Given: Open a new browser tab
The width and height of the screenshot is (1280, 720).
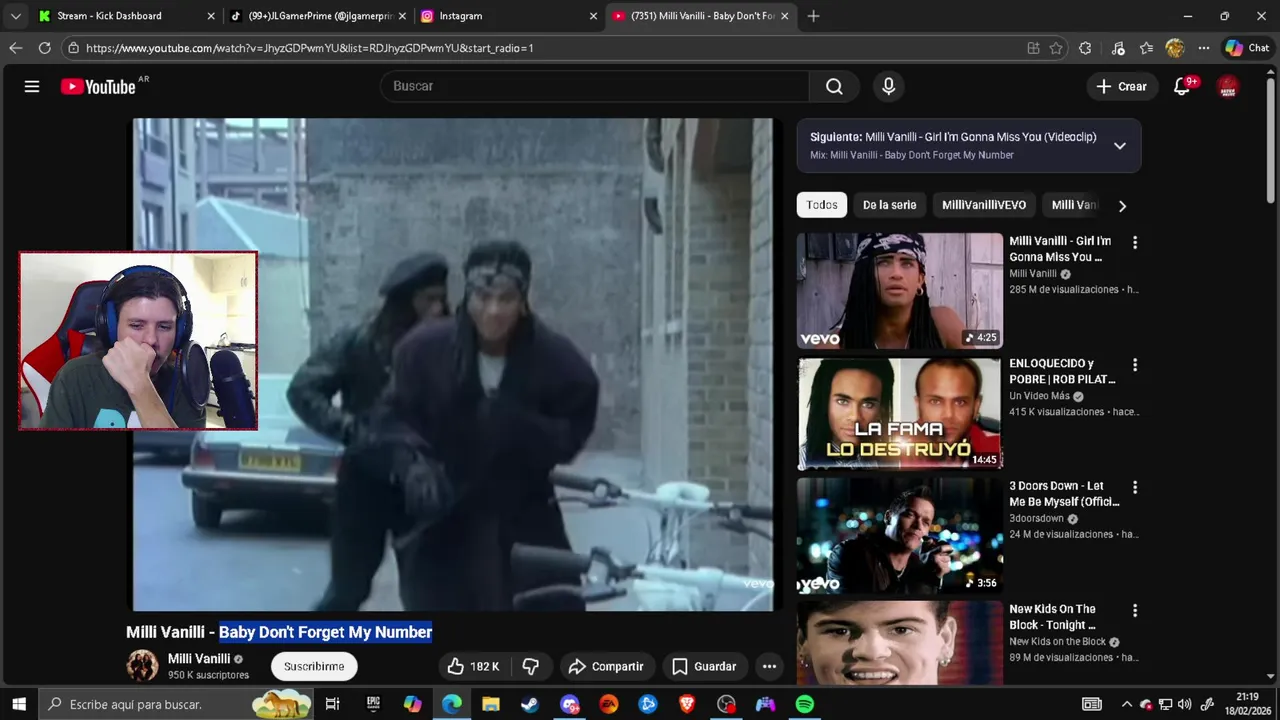Looking at the screenshot, I should click(813, 16).
